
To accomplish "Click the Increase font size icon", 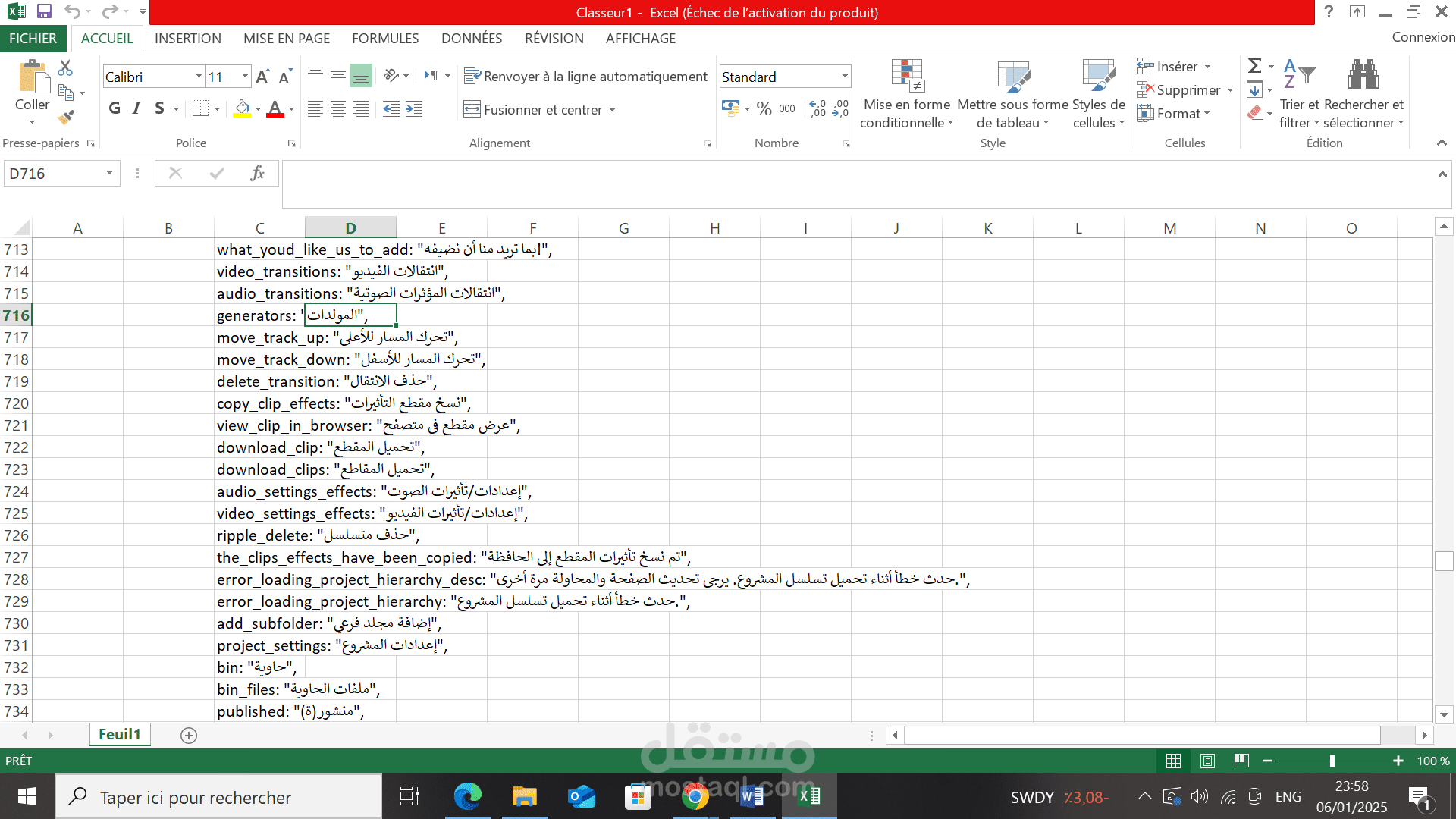I will [x=262, y=77].
